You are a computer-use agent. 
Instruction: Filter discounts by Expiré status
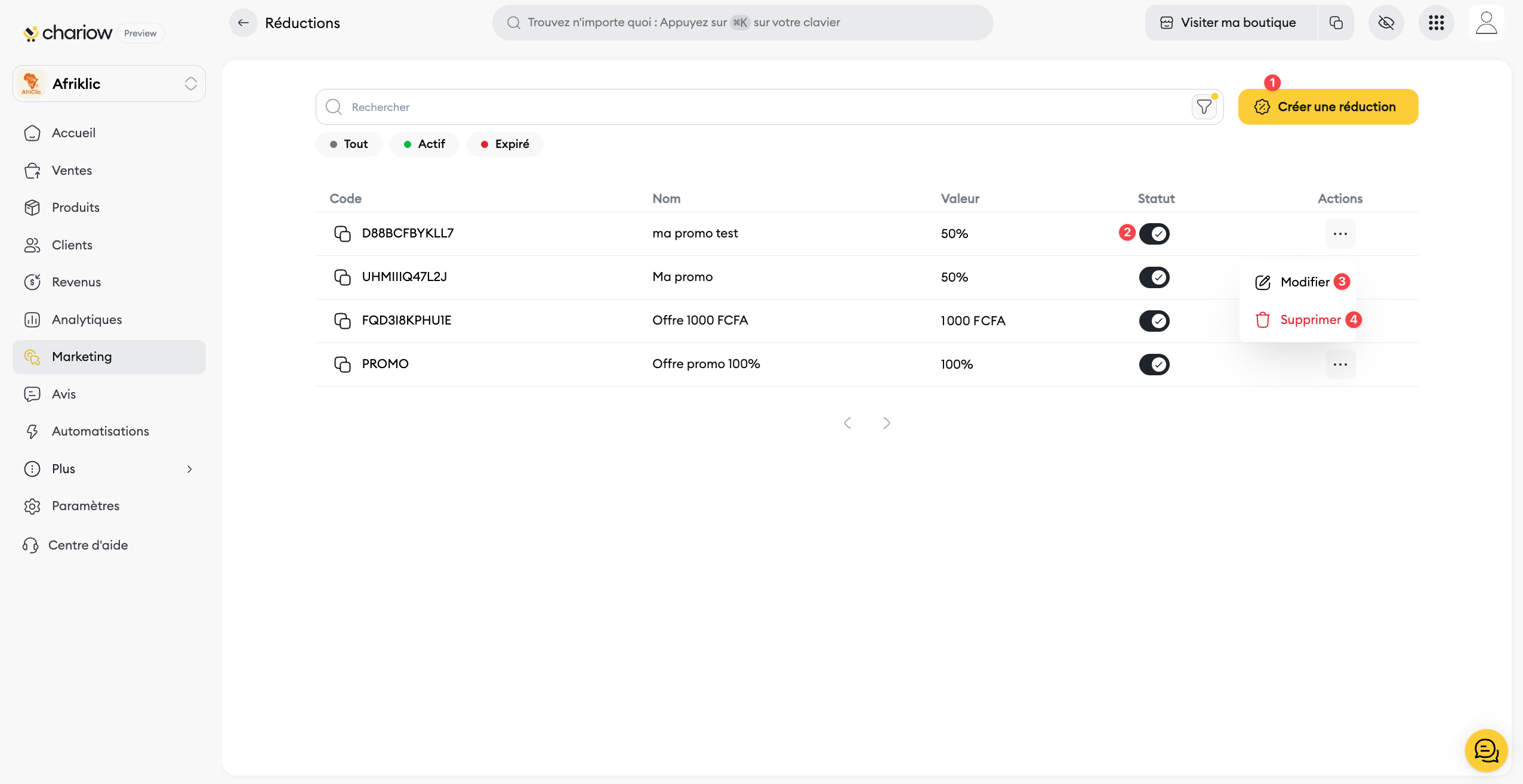505,144
